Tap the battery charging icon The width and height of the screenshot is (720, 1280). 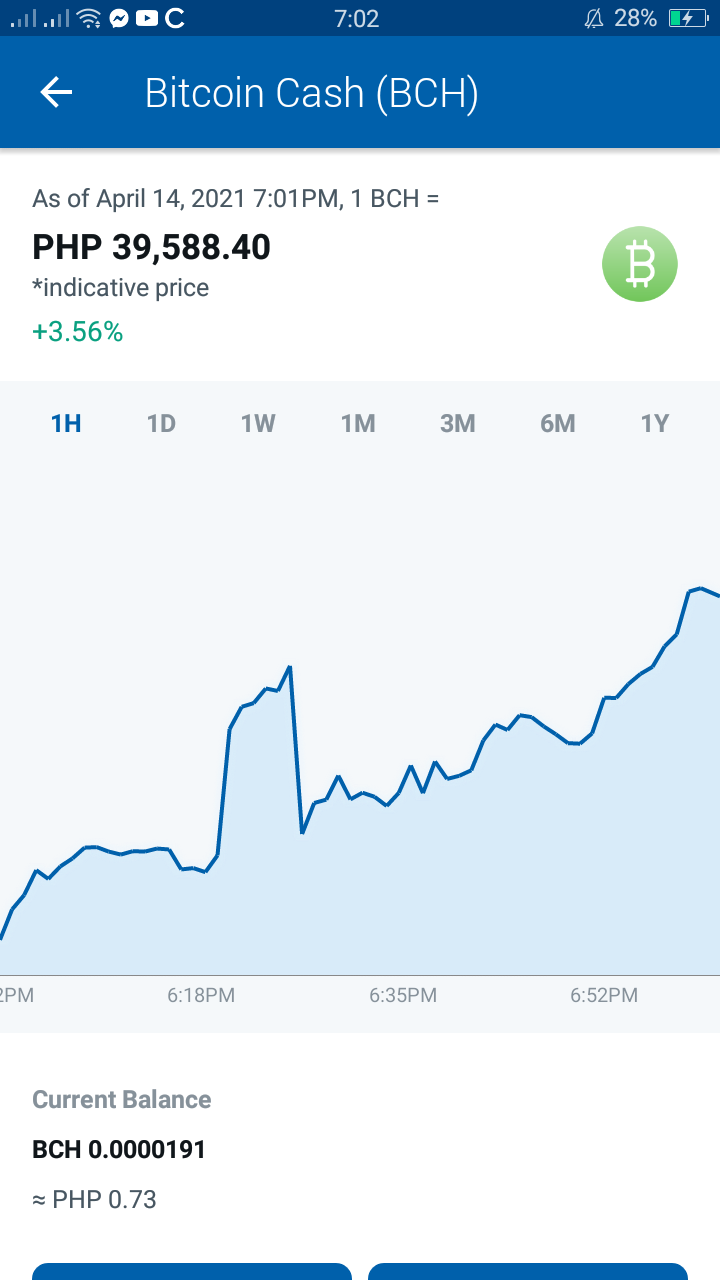pyautogui.click(x=688, y=18)
